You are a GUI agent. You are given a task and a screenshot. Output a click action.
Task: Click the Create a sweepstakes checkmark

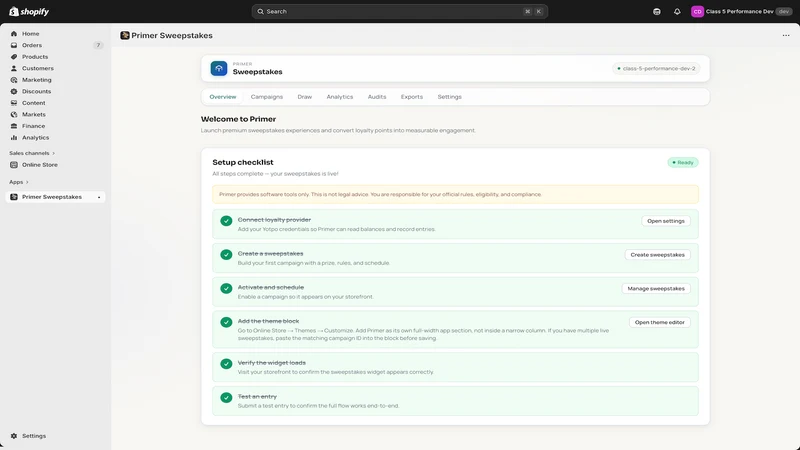(x=226, y=255)
